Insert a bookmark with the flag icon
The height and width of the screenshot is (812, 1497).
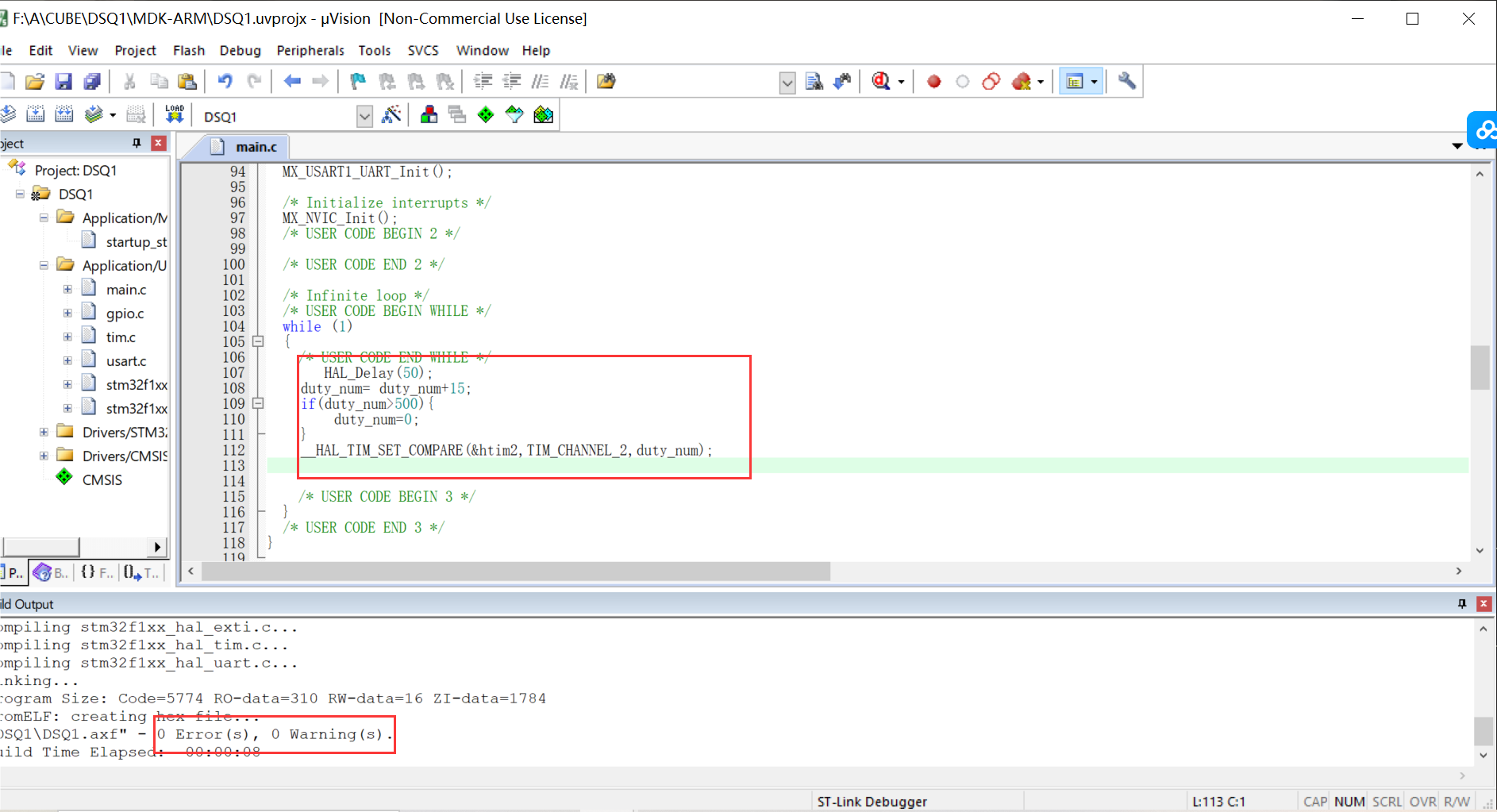(358, 81)
